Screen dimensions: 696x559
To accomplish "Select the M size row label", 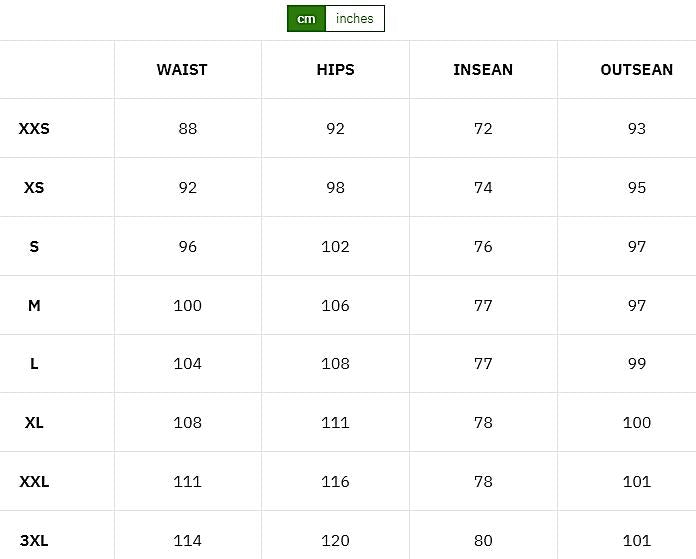I will (x=34, y=306).
